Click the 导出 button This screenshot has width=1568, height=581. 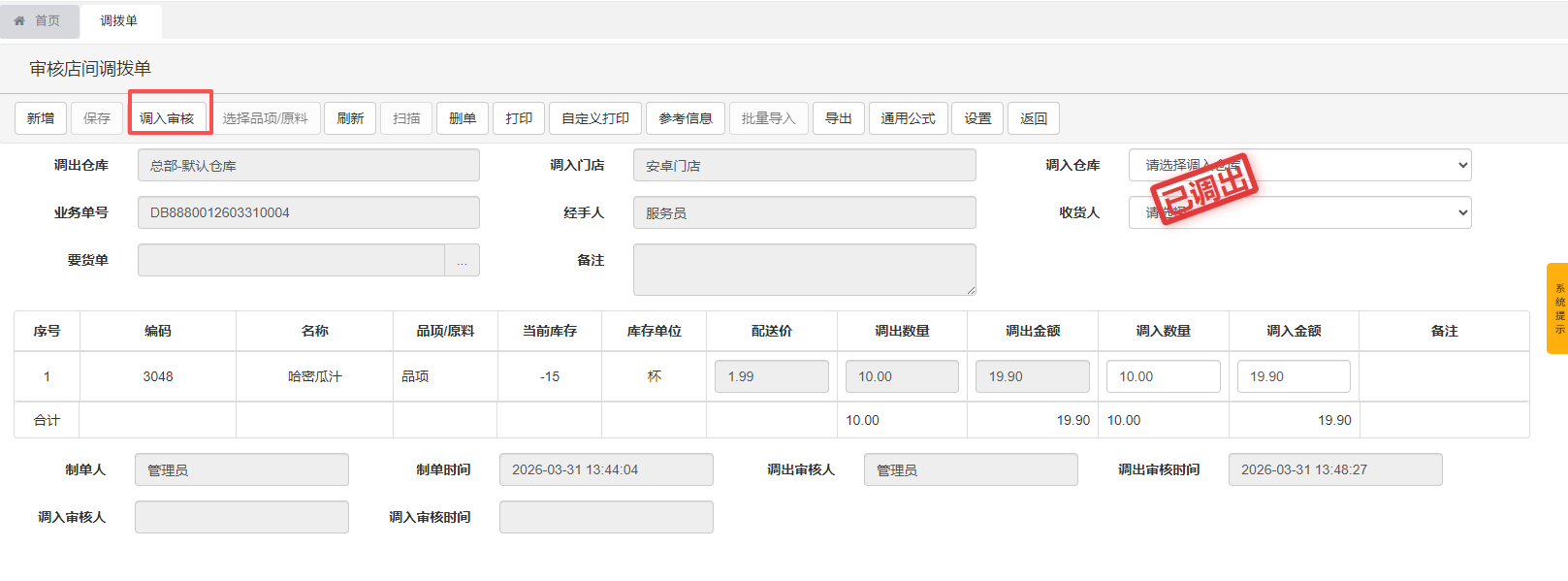pyautogui.click(x=838, y=118)
